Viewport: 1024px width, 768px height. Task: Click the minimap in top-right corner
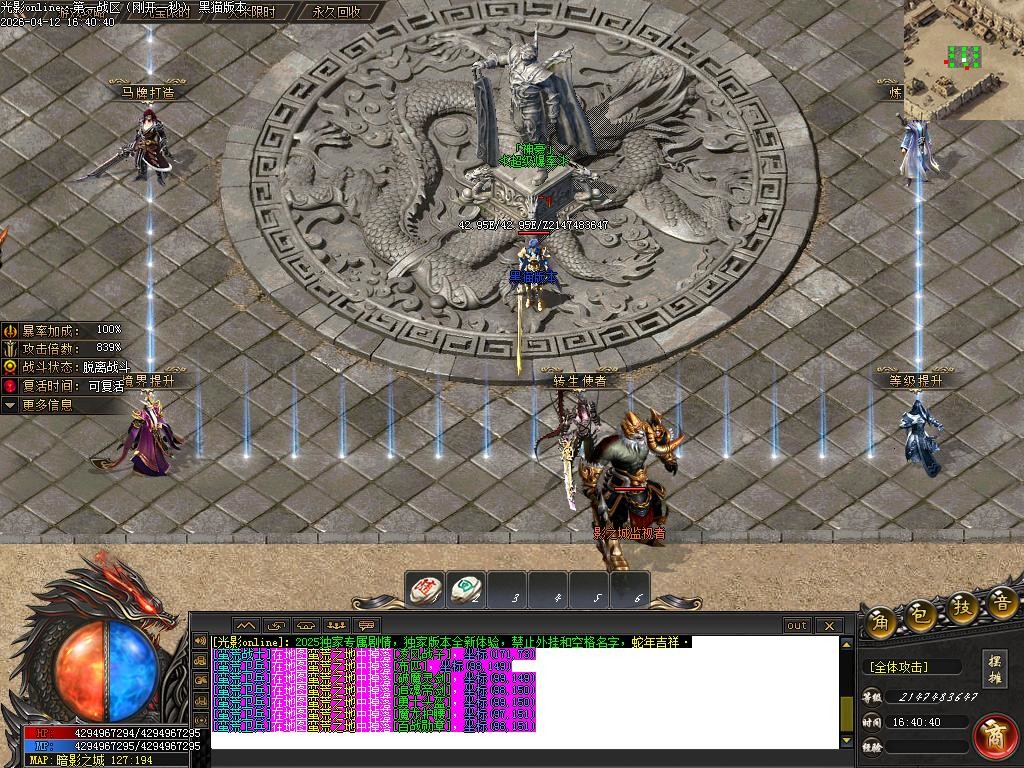point(963,59)
